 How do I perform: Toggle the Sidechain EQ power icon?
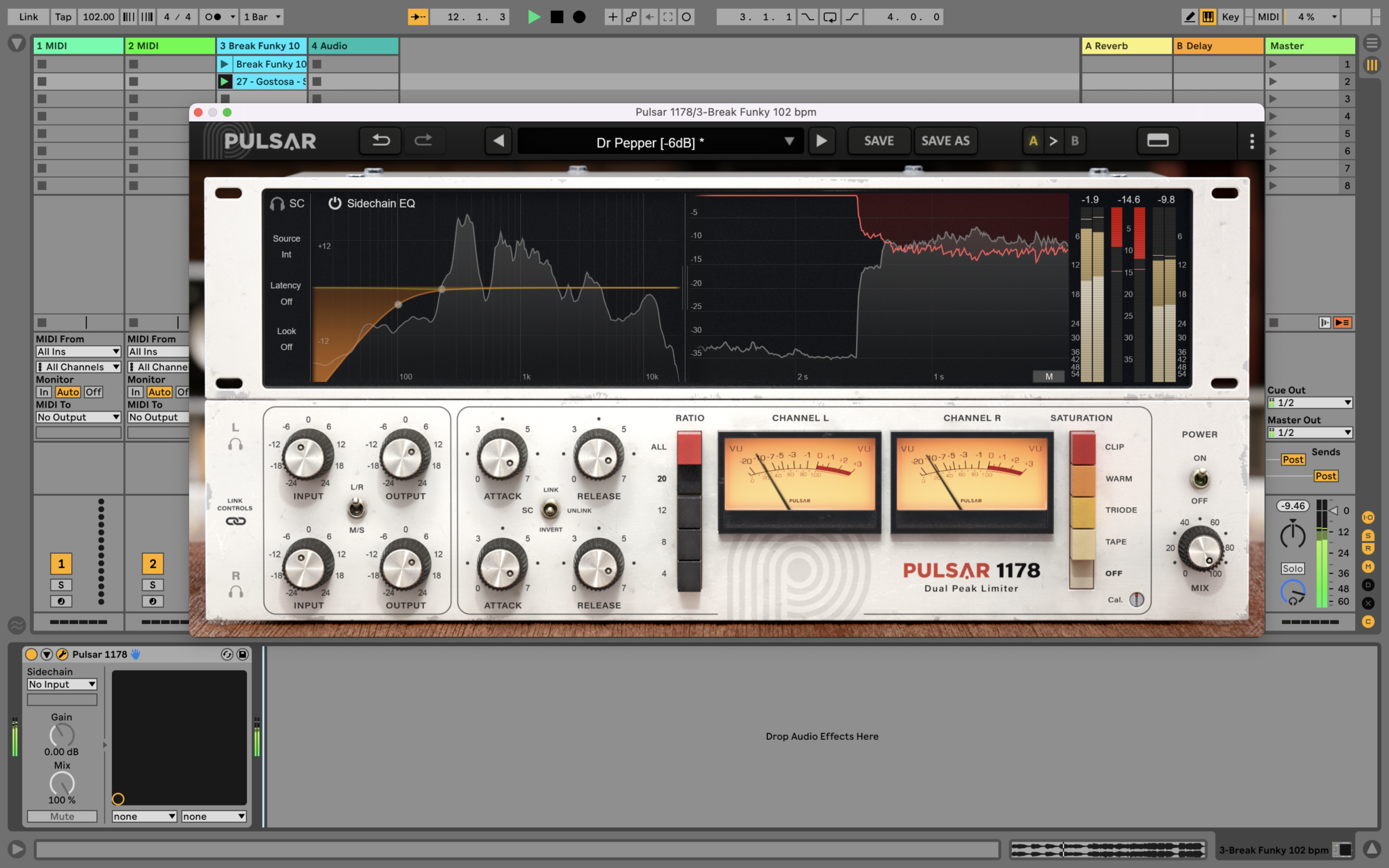click(334, 203)
